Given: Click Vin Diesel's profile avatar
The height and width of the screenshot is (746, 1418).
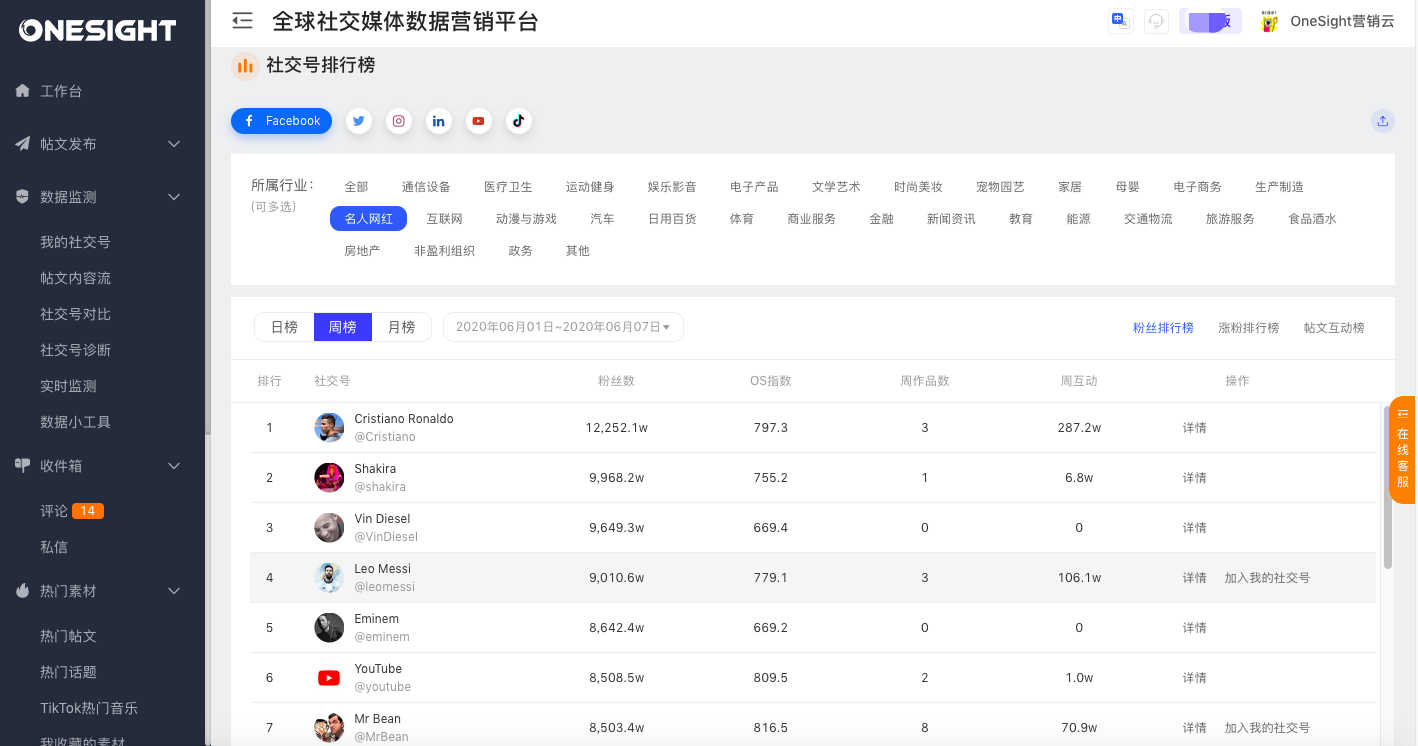Looking at the screenshot, I should coord(329,528).
